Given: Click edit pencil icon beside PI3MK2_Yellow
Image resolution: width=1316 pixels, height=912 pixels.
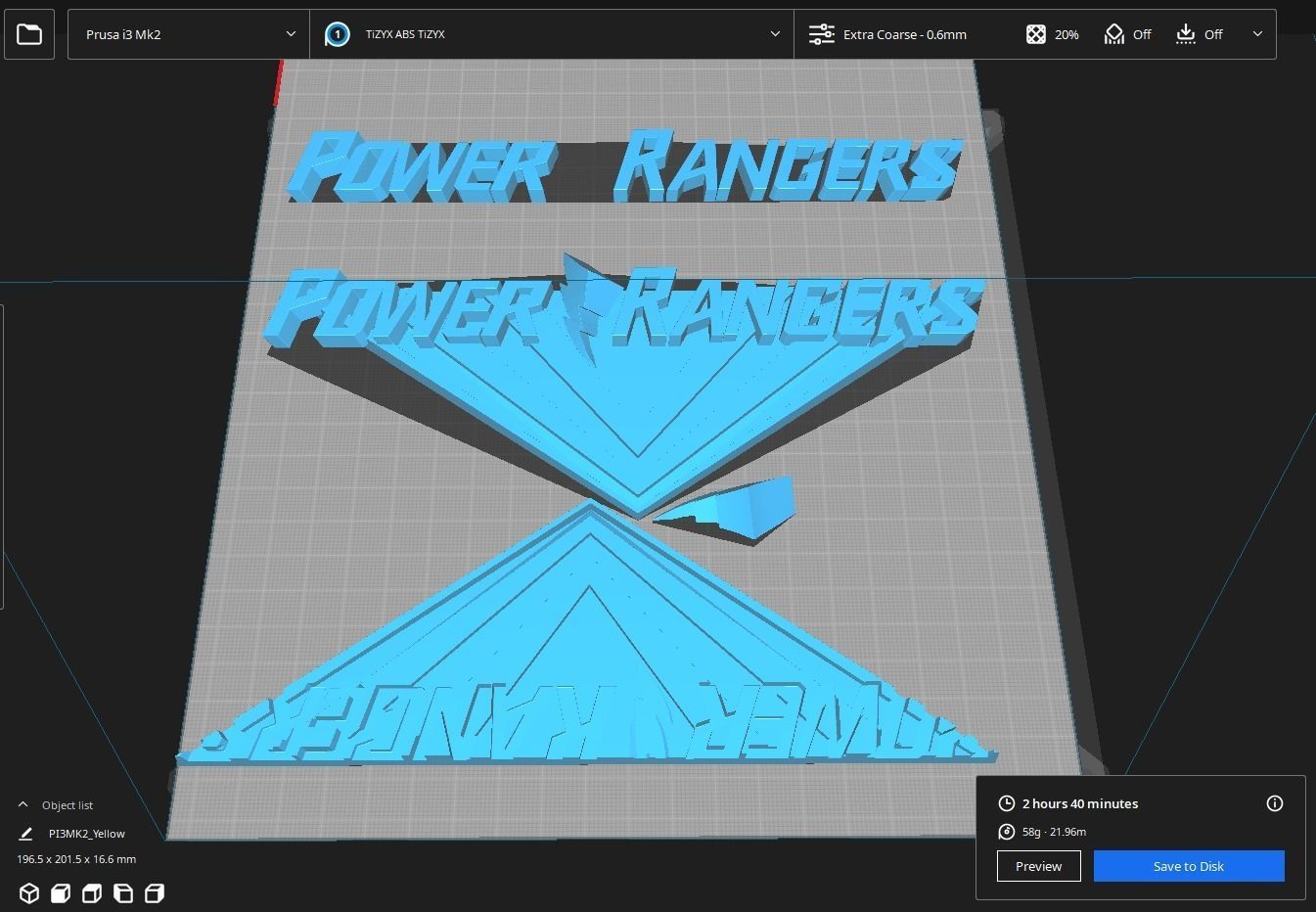Looking at the screenshot, I should tap(25, 834).
